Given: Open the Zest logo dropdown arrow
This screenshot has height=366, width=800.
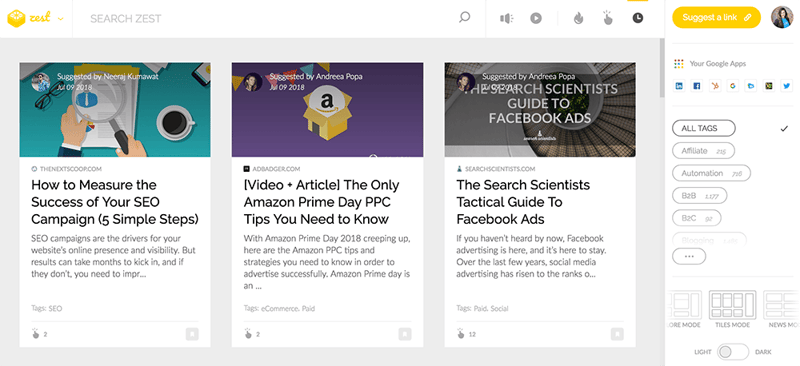Looking at the screenshot, I should pyautogui.click(x=61, y=19).
